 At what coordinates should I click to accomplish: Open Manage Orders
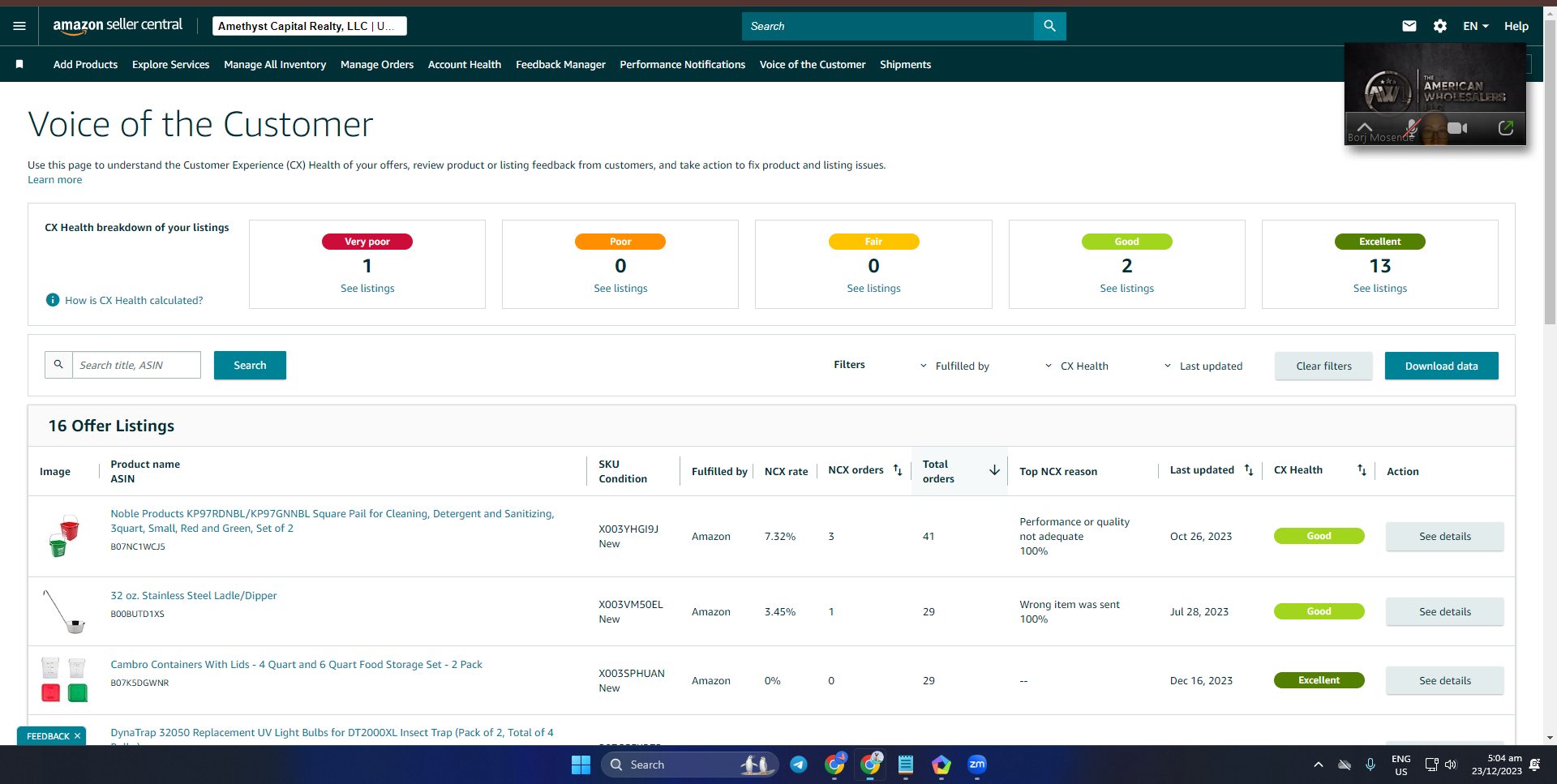point(377,64)
